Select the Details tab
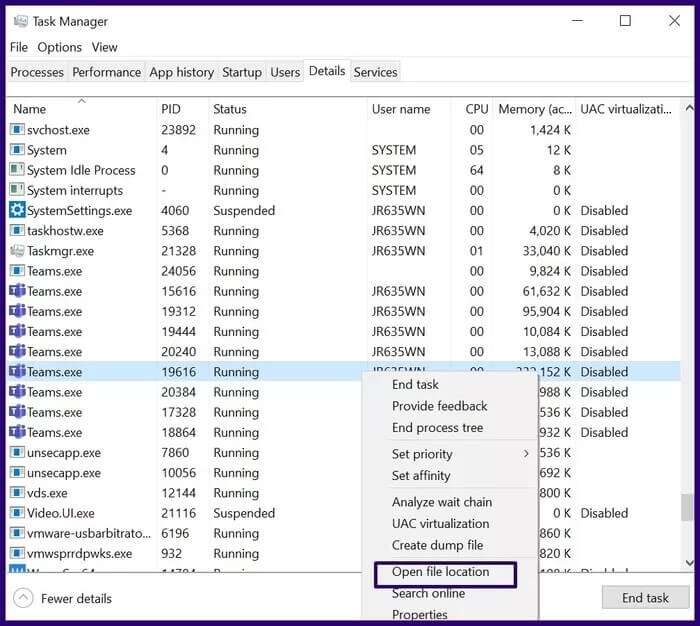This screenshot has width=700, height=626. (327, 71)
